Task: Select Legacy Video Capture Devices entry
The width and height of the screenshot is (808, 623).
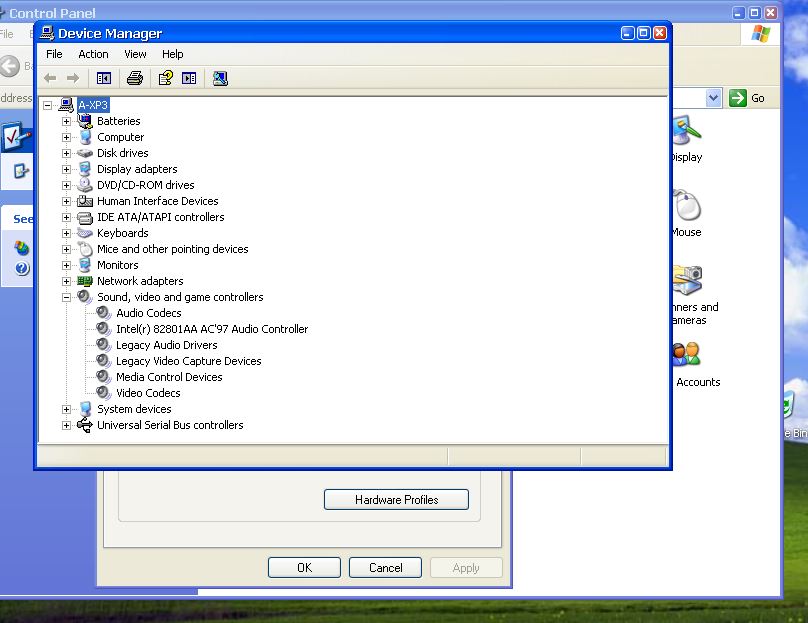Action: (189, 361)
